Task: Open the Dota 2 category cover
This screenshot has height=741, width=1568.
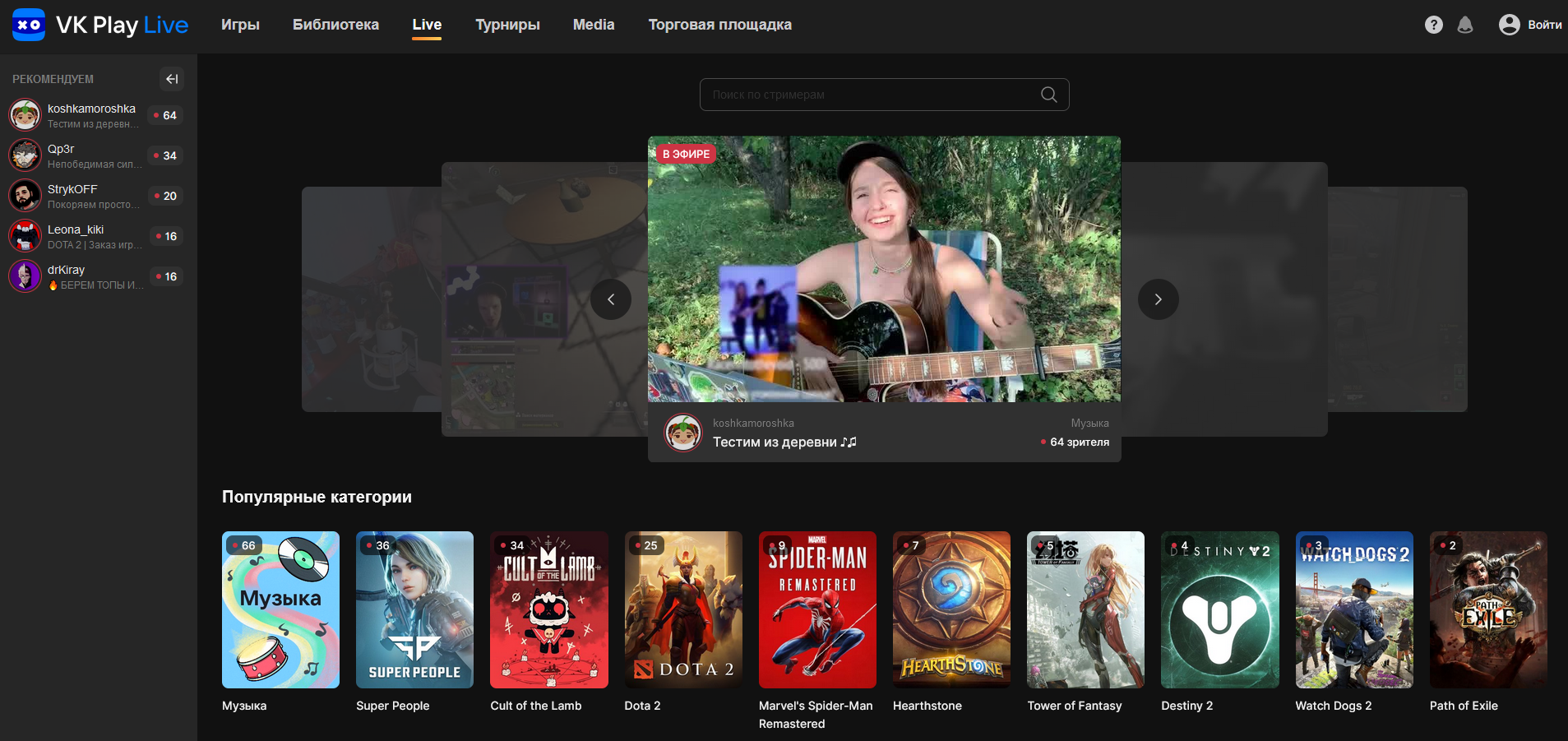Action: pyautogui.click(x=683, y=609)
